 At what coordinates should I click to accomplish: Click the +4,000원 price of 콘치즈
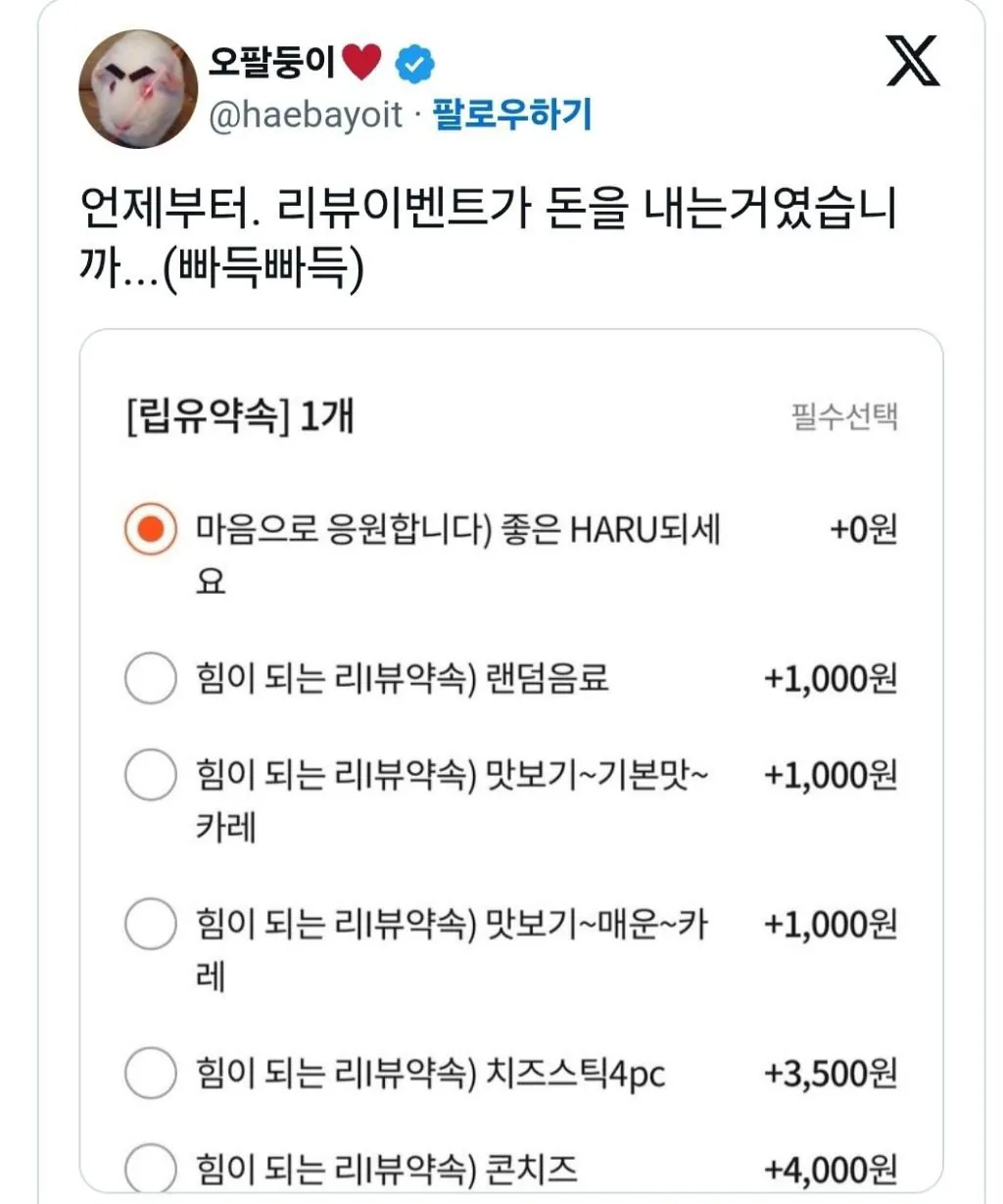pos(830,1169)
